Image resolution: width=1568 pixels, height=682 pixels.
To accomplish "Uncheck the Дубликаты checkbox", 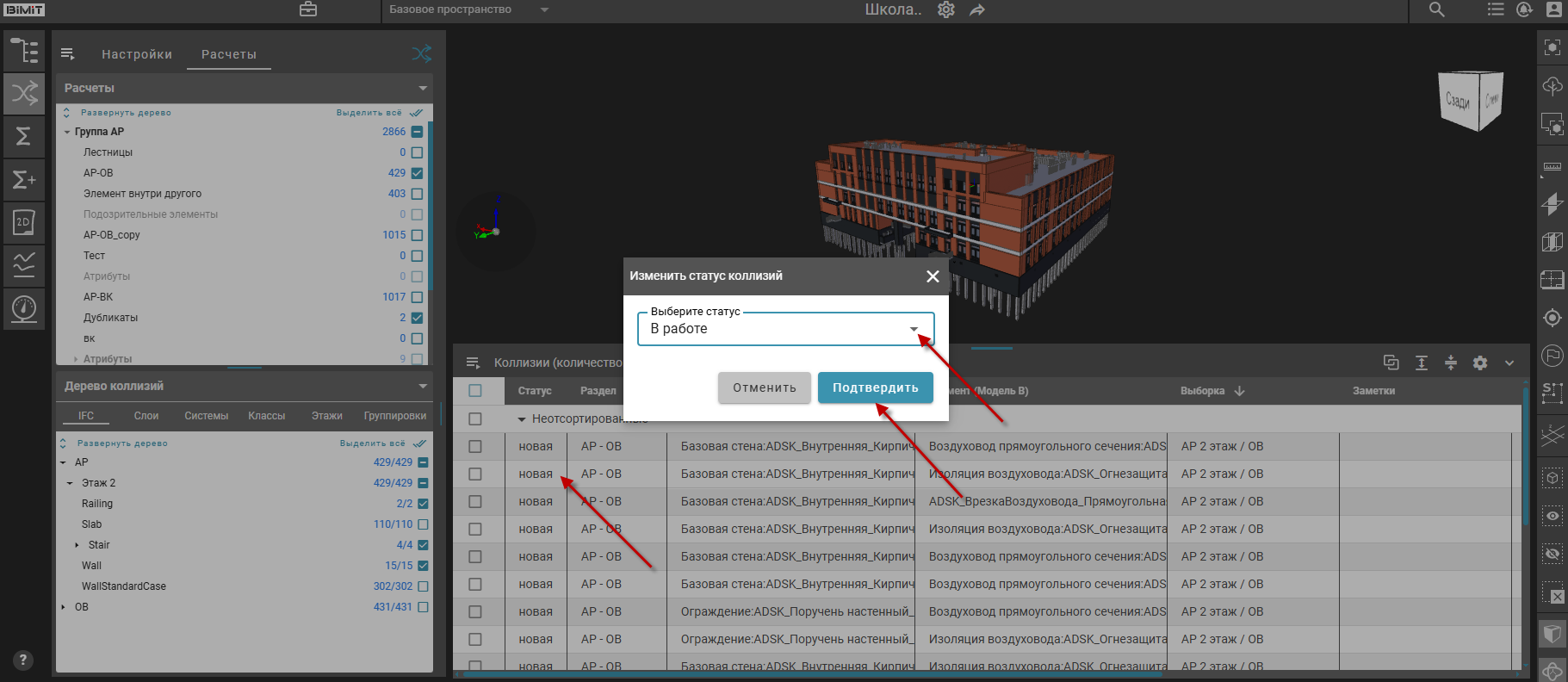I will click(418, 318).
